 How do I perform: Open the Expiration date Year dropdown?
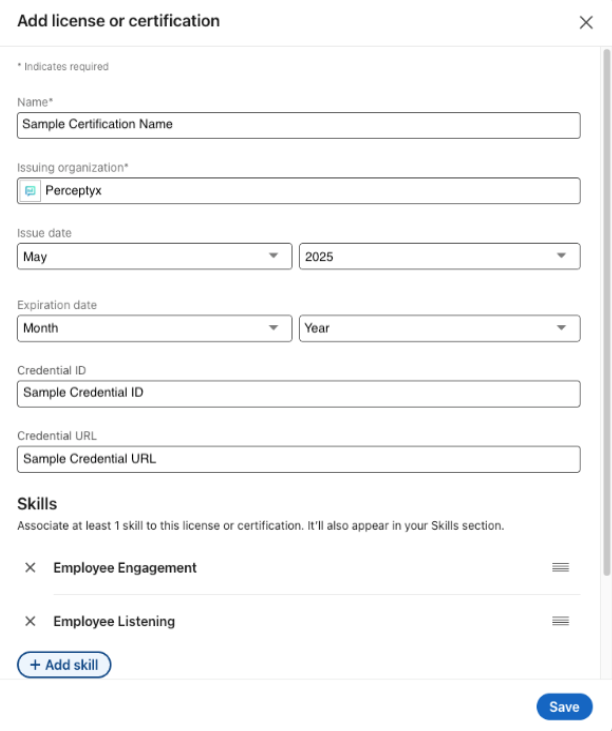440,328
